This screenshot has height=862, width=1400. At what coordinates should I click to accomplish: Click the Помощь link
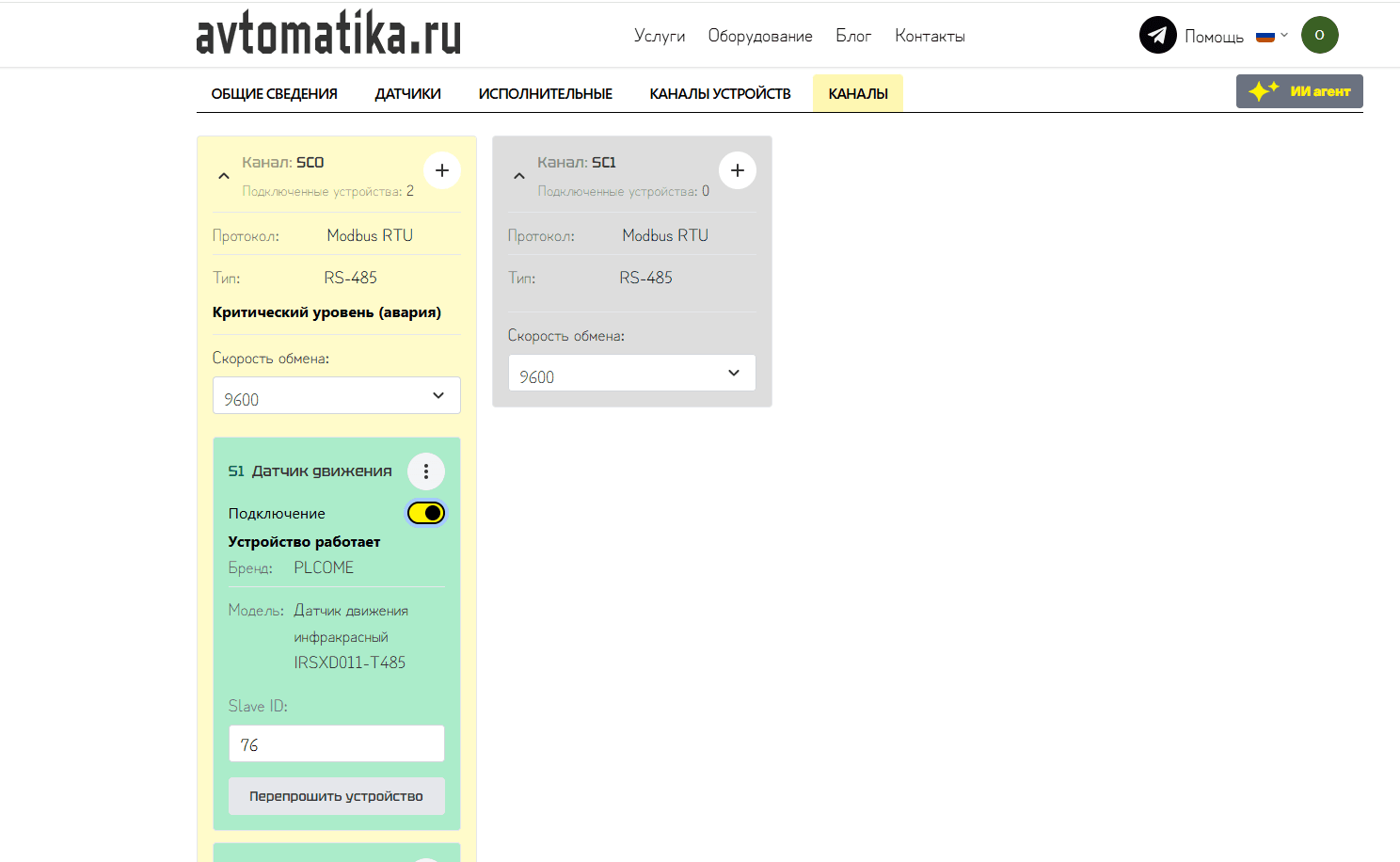(x=1214, y=37)
